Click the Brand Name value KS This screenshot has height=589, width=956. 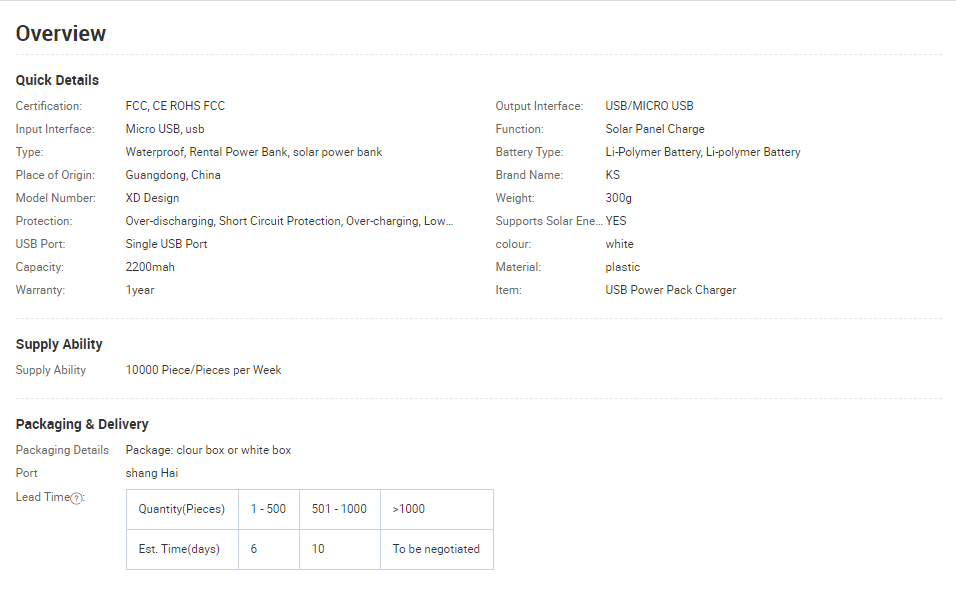tap(612, 175)
